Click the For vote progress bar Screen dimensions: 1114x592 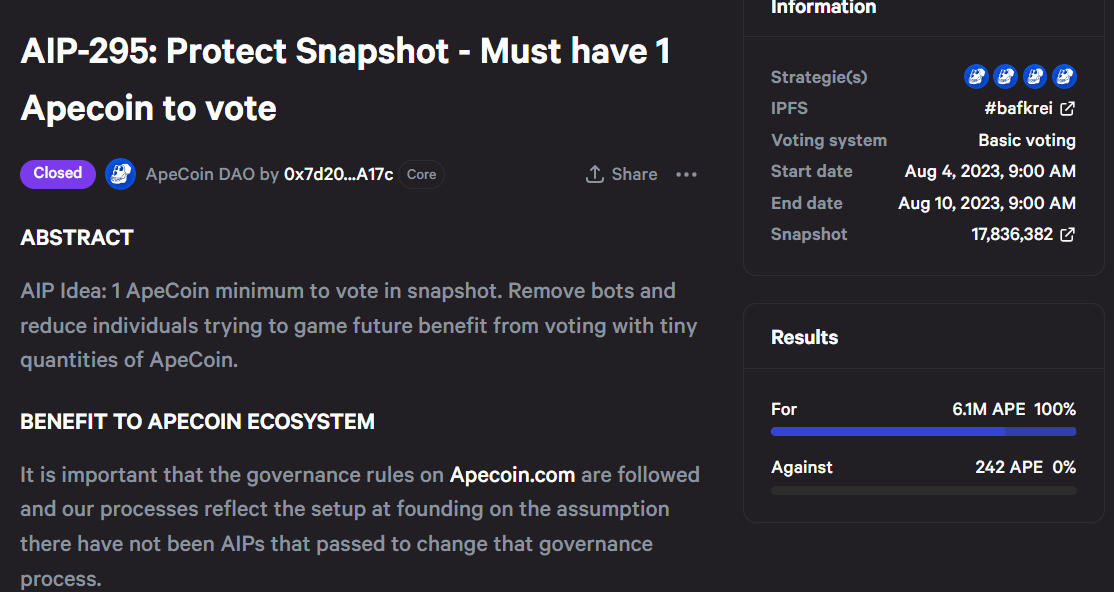(923, 432)
